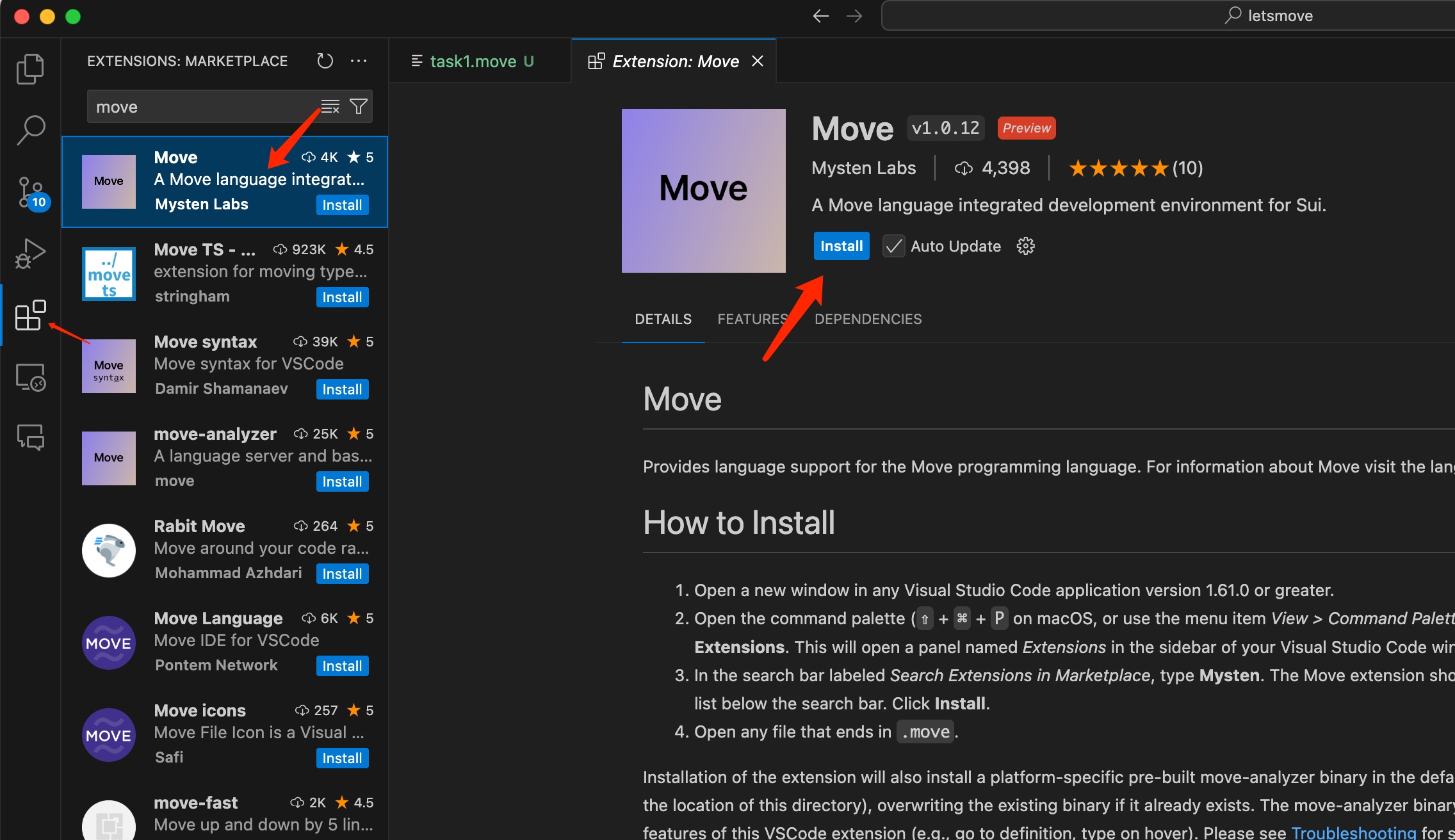Screen dimensions: 1455x840
Task: Click the Mysten Labs publisher link
Action: [863, 168]
